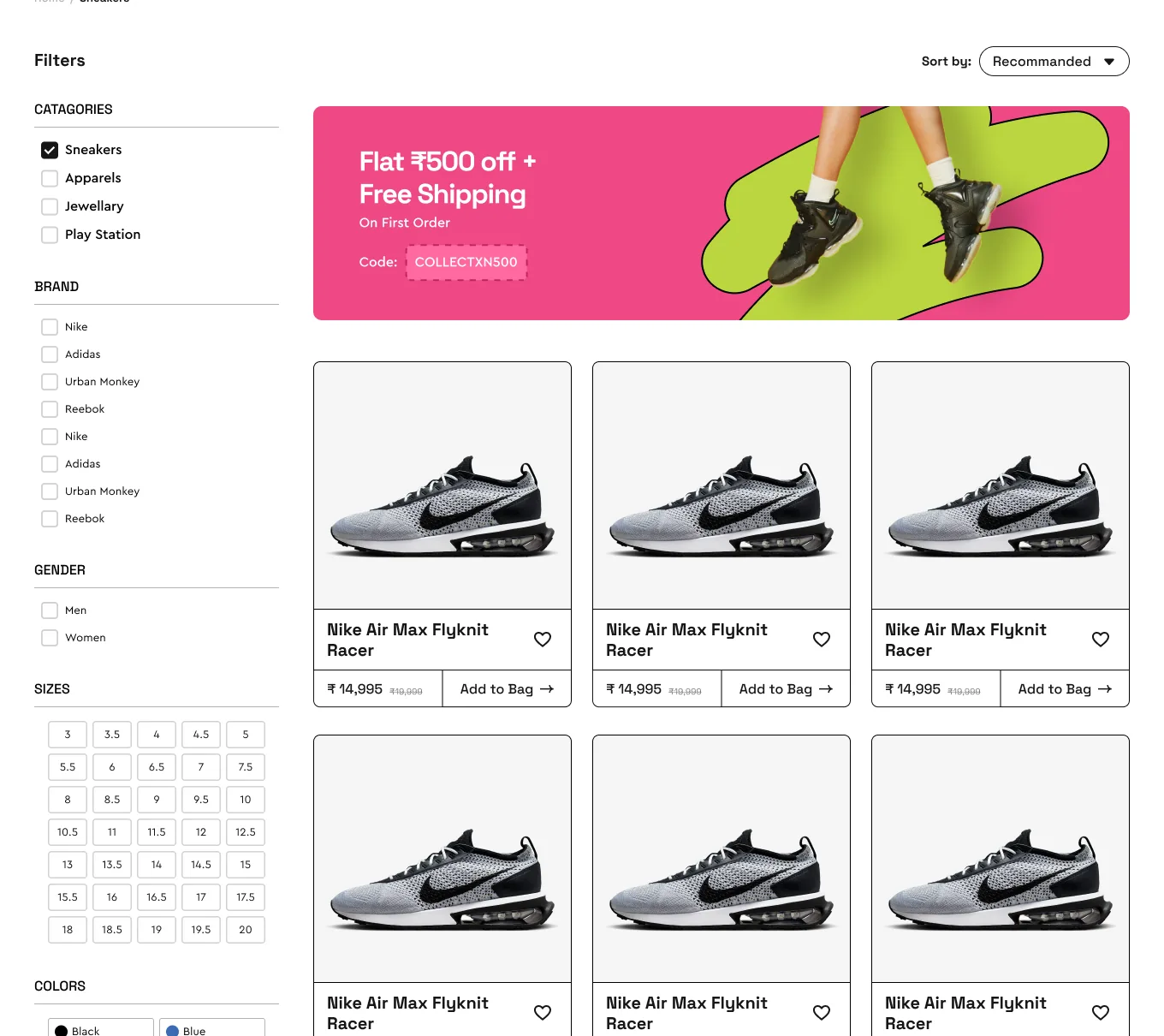This screenshot has height=1036, width=1164.
Task: Pick size 17.5 from sizes
Action: tap(246, 897)
